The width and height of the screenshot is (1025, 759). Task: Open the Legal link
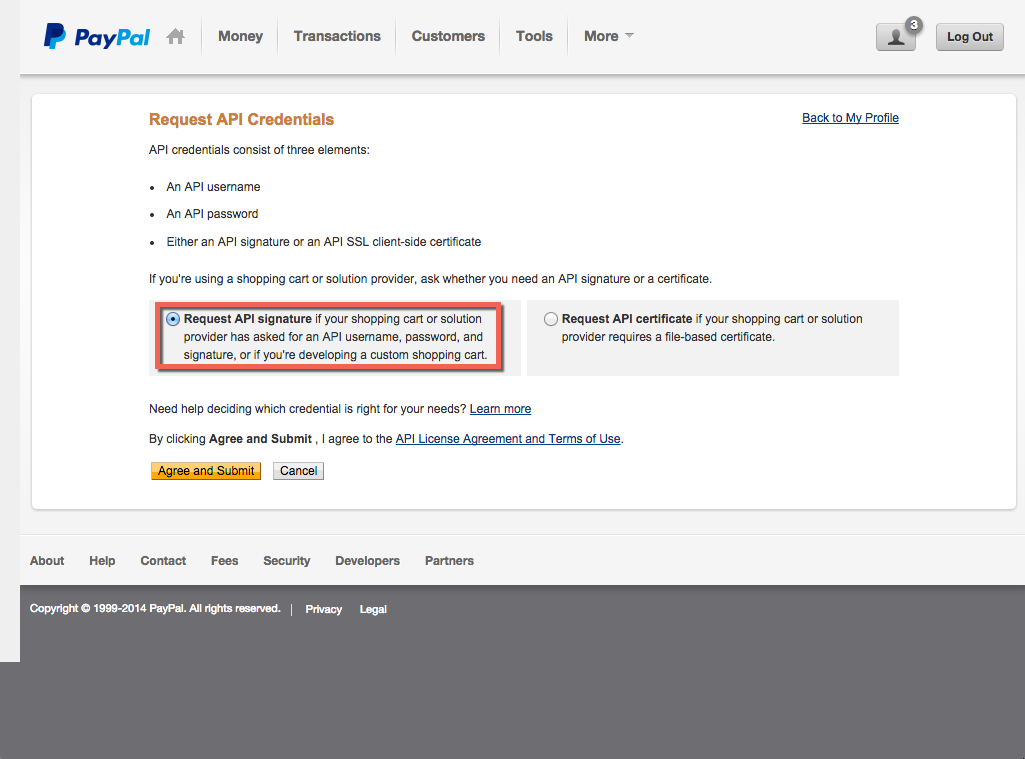[x=373, y=609]
